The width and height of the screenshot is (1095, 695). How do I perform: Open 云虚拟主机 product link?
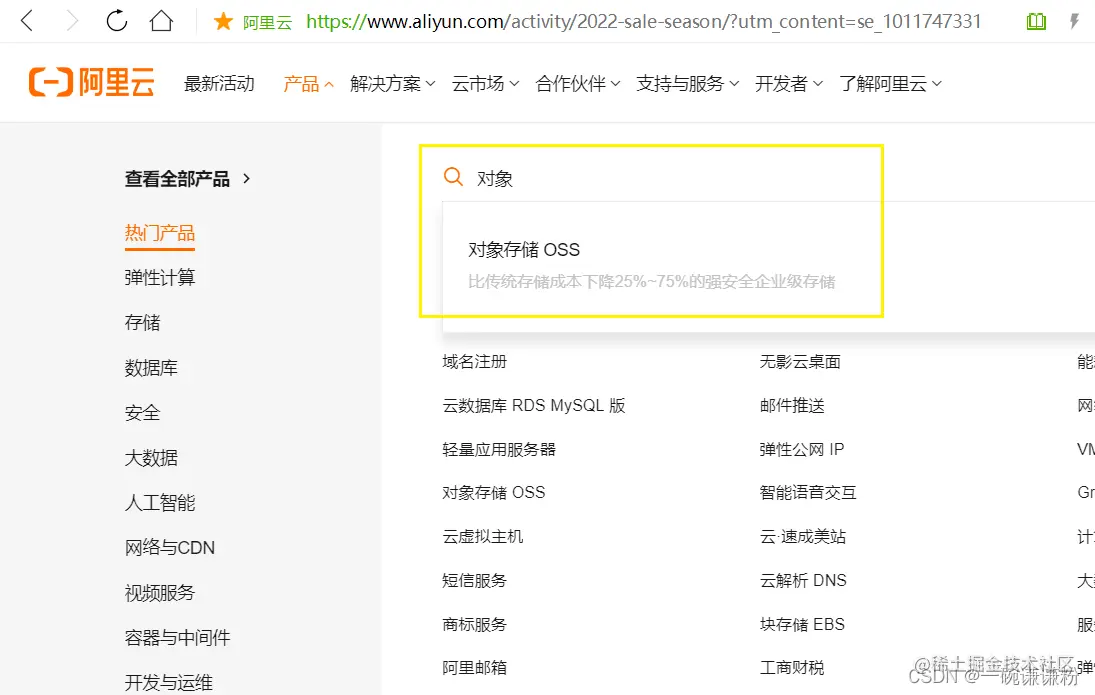pyautogui.click(x=483, y=536)
